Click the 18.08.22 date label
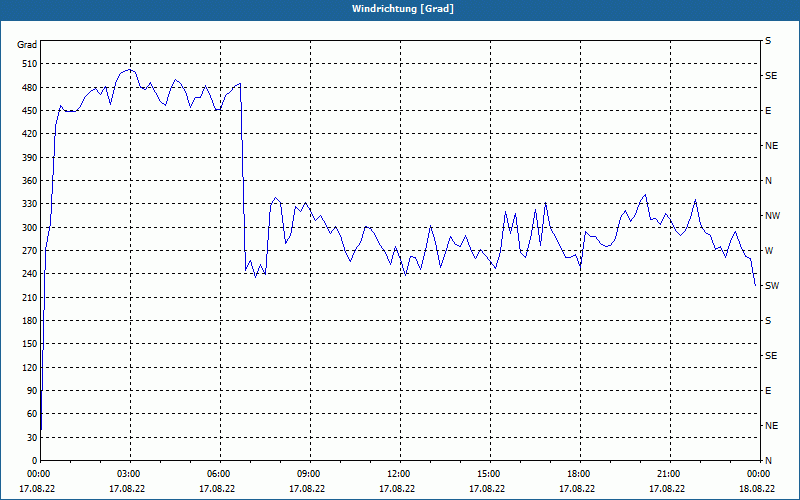Image resolution: width=800 pixels, height=500 pixels. click(x=757, y=488)
